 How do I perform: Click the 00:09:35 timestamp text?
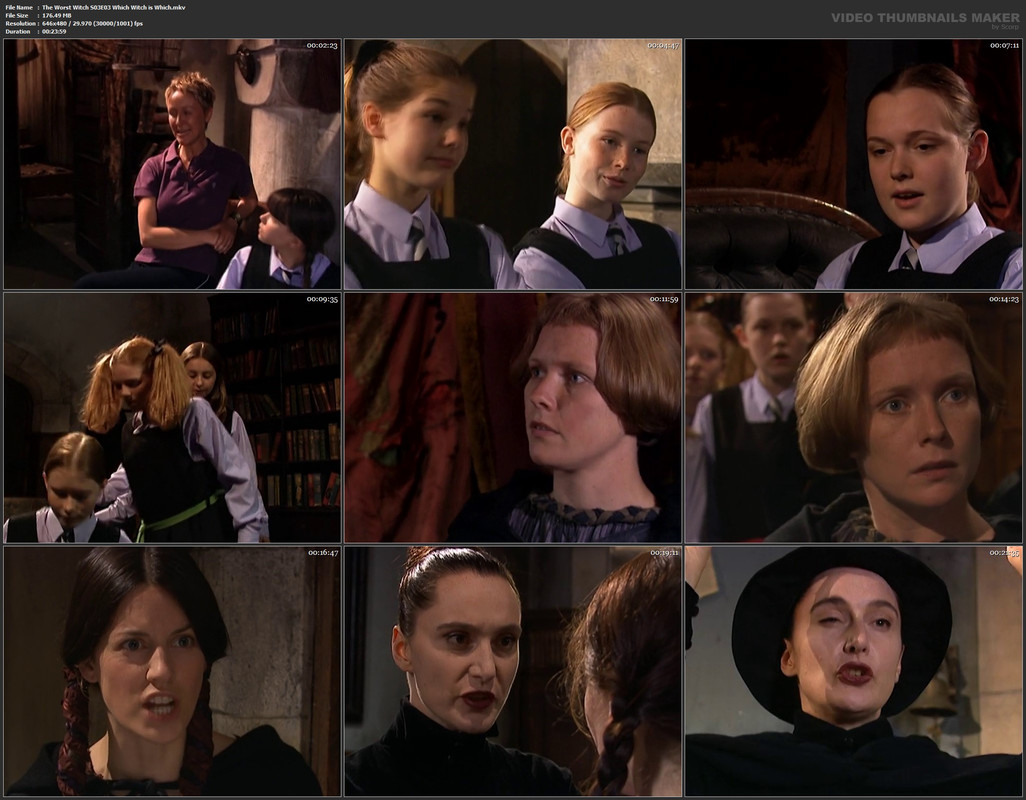(322, 299)
